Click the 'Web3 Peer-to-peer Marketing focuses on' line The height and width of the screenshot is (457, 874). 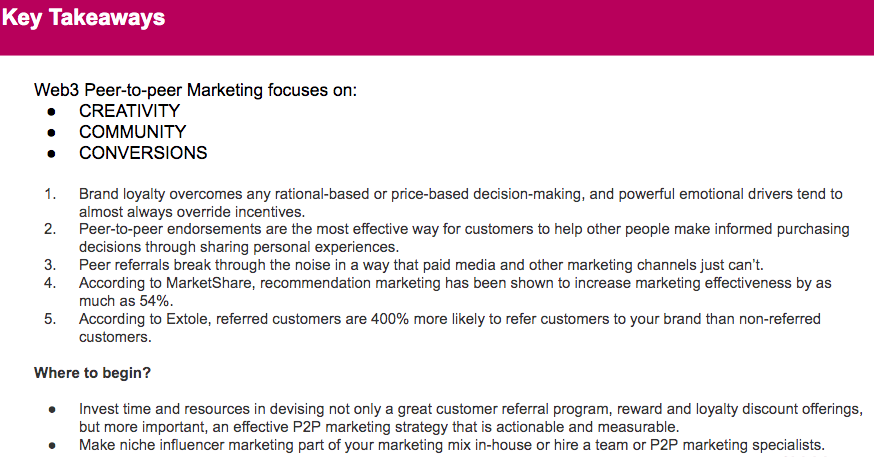195,90
